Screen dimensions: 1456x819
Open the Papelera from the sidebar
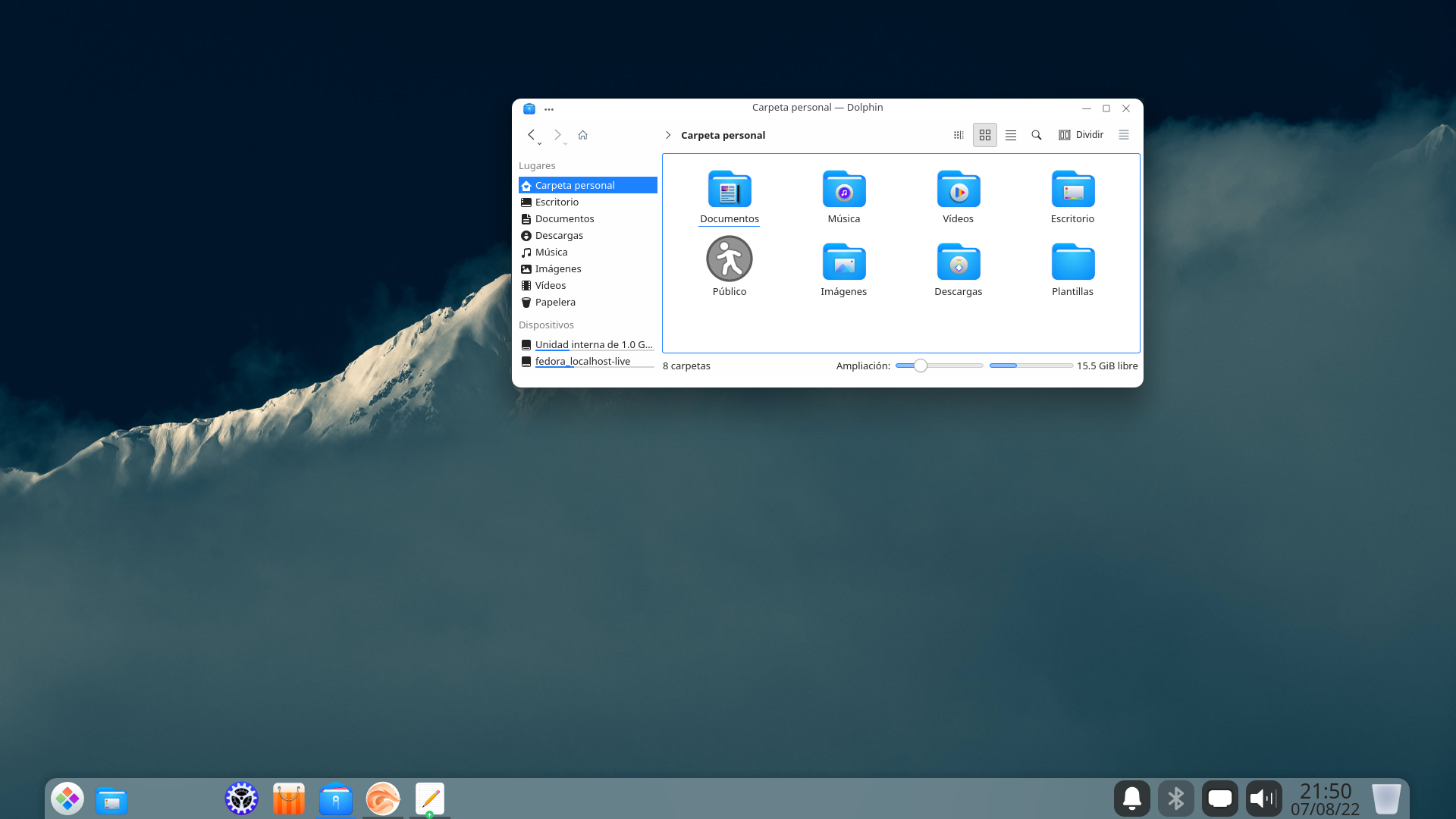555,302
